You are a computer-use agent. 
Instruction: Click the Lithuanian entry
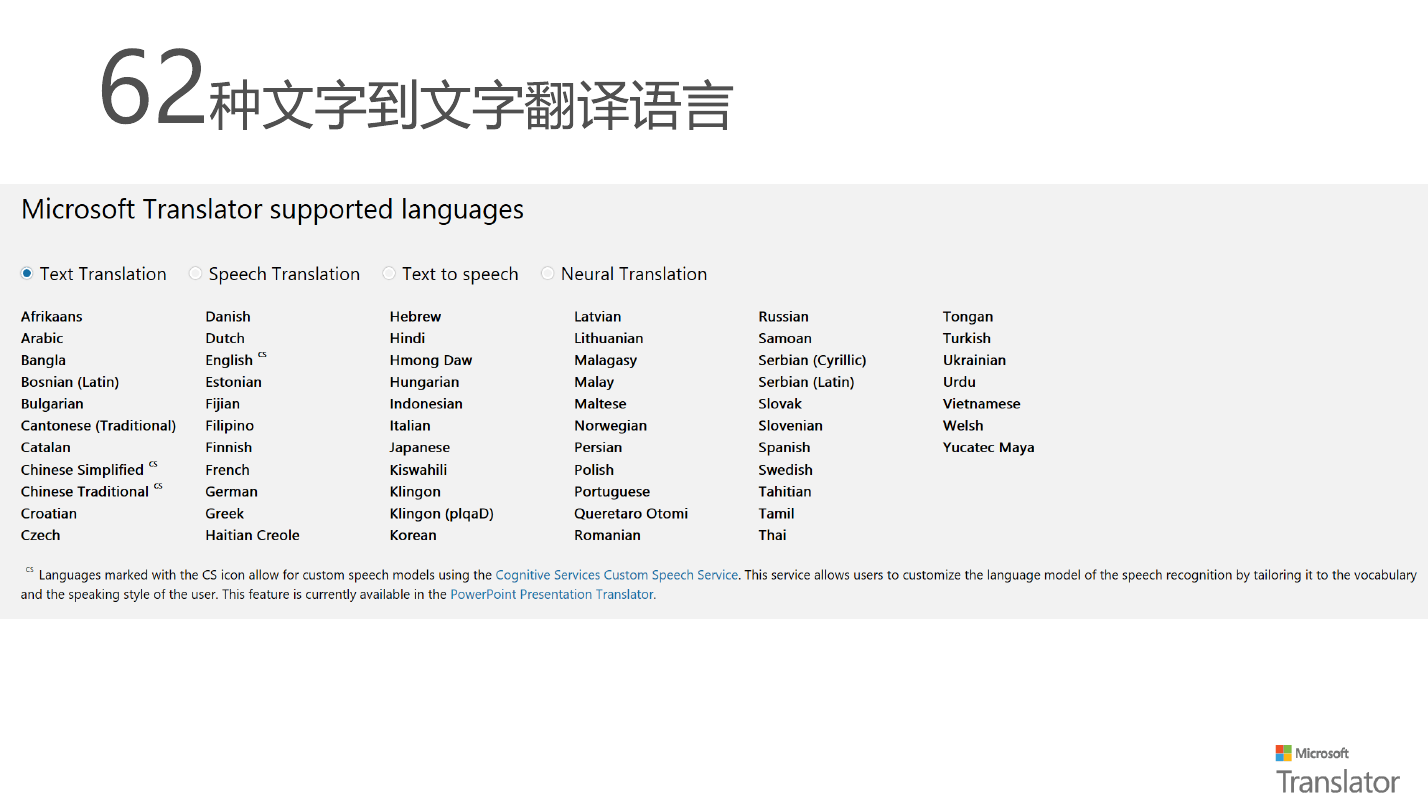click(609, 338)
